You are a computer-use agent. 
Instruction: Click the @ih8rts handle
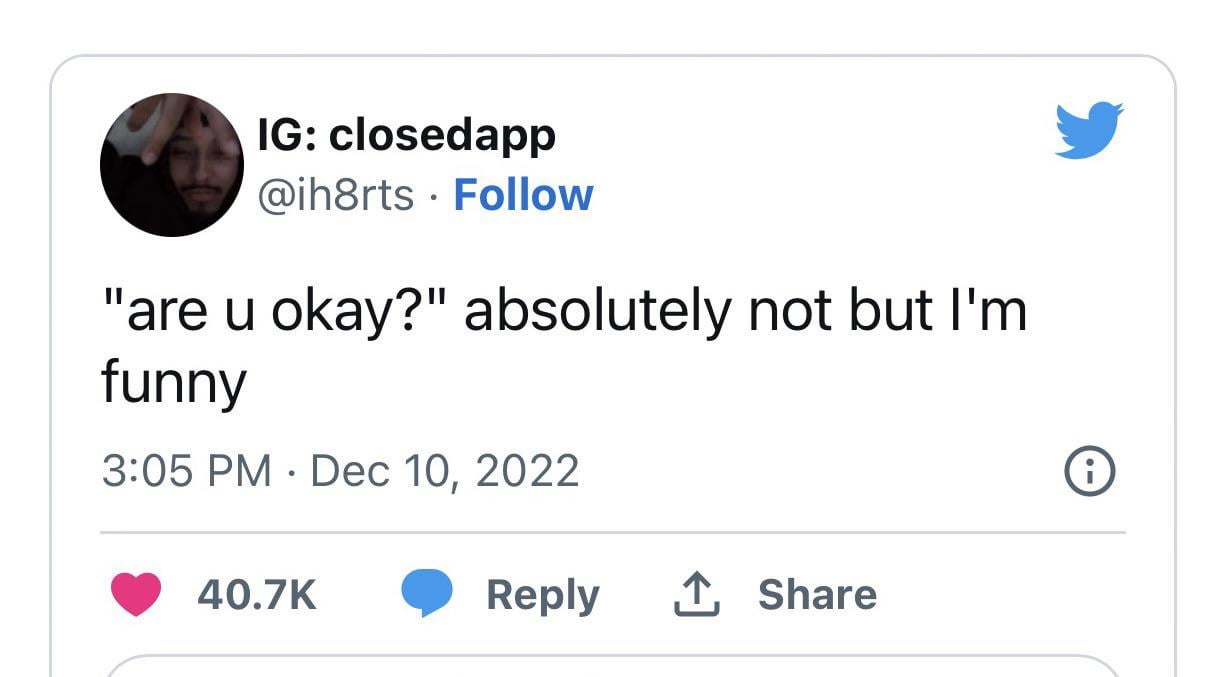pyautogui.click(x=336, y=194)
